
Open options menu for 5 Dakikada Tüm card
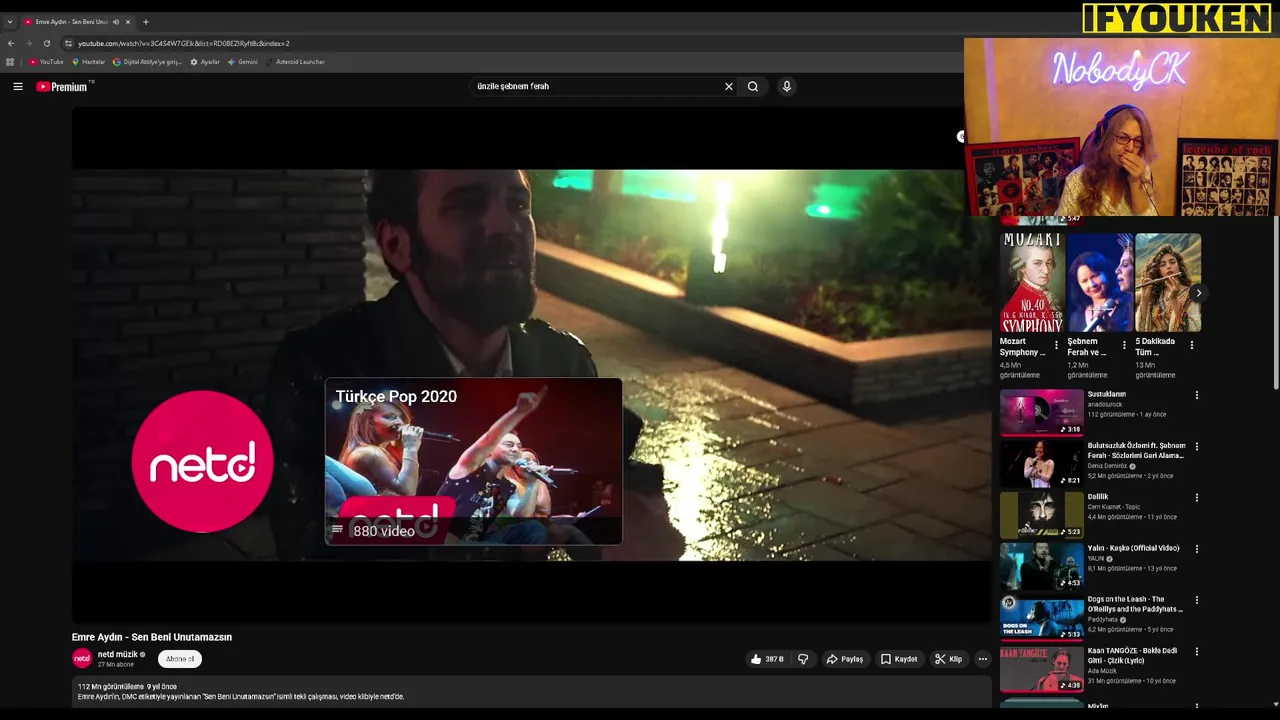[x=1191, y=345]
